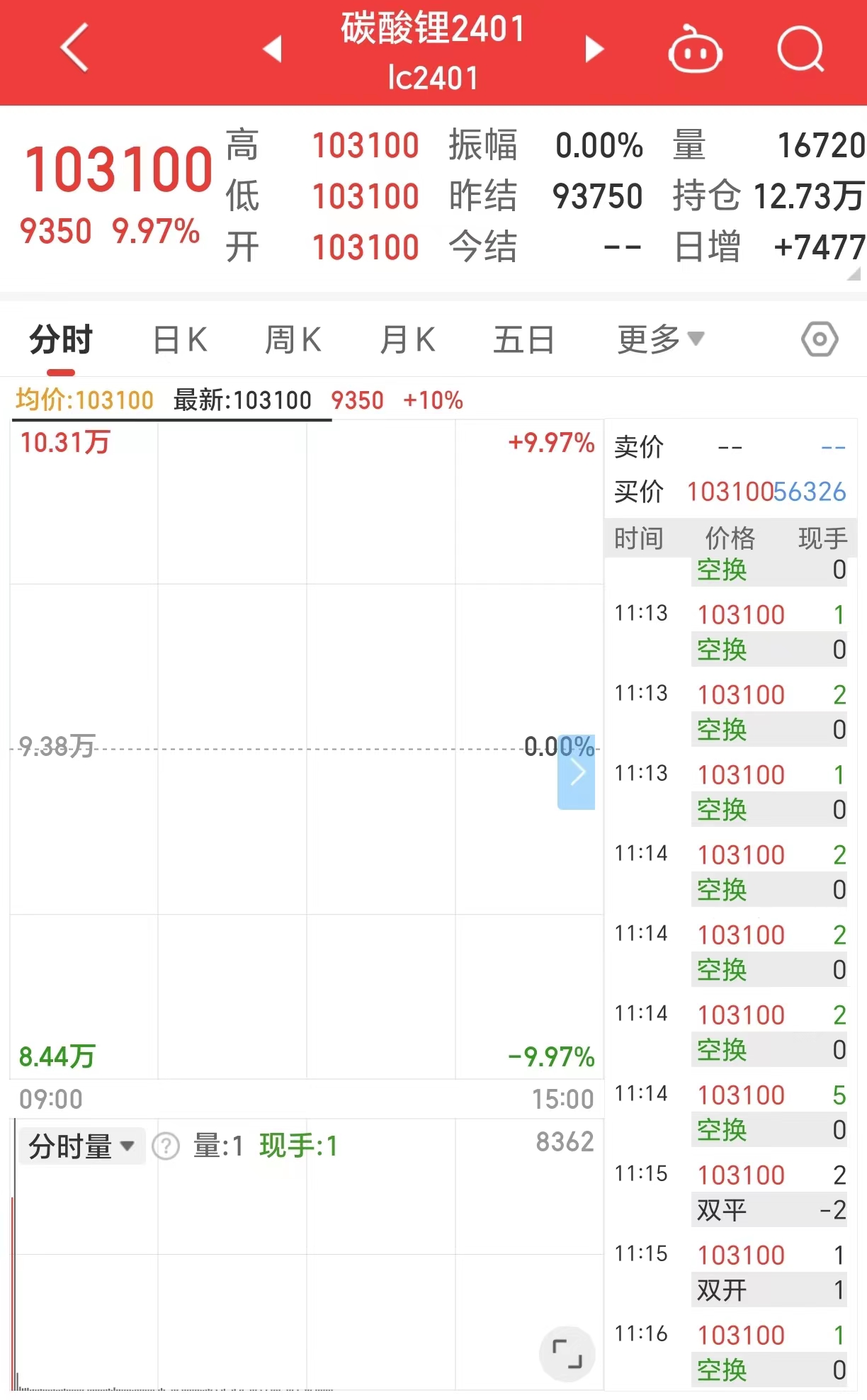Tap the 现手 column header
The width and height of the screenshot is (867, 1400).
(x=822, y=538)
